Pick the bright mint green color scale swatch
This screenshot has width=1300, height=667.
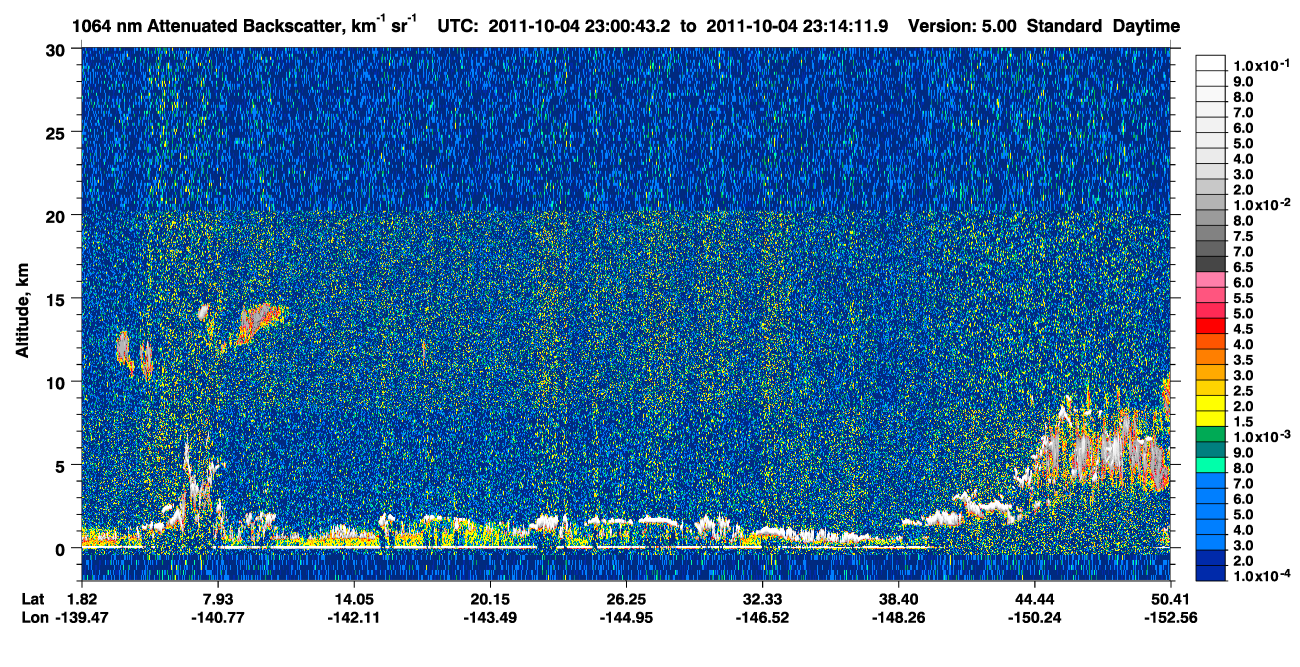1211,467
